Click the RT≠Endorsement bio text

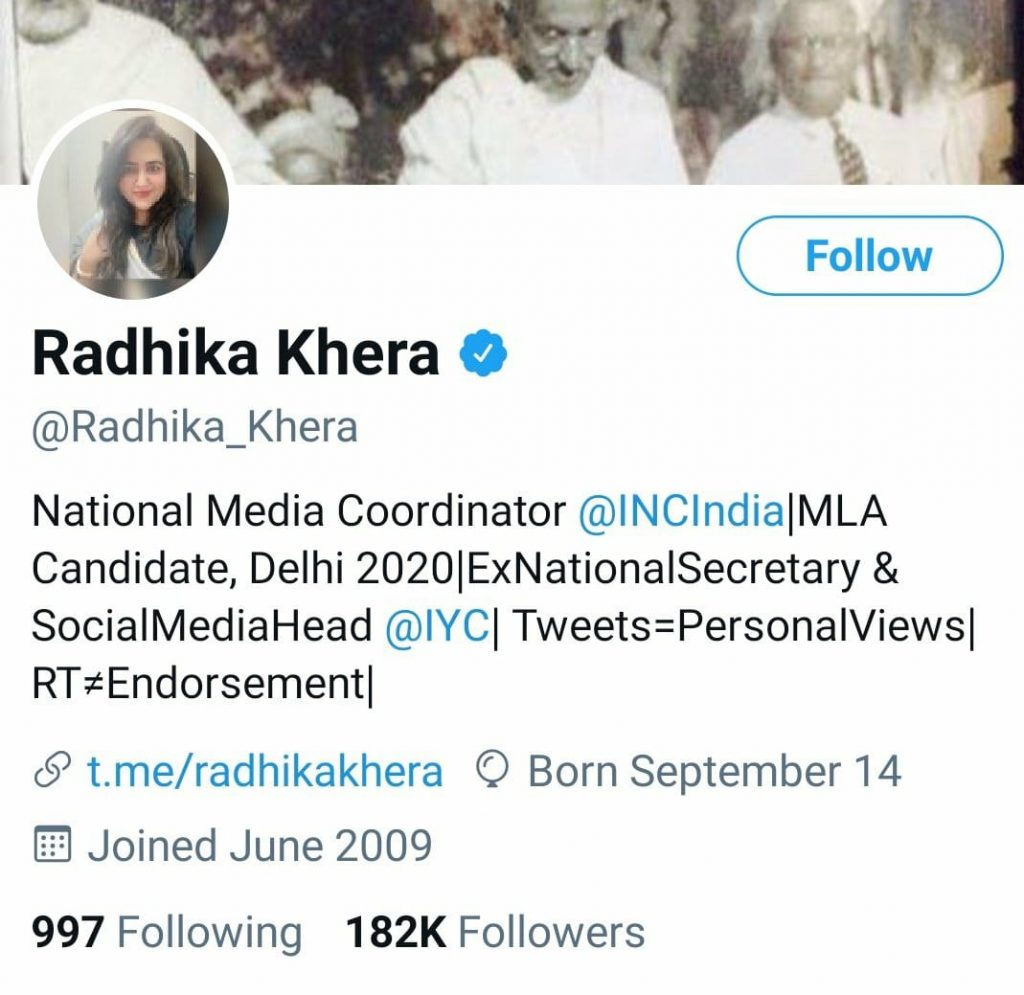click(x=198, y=684)
